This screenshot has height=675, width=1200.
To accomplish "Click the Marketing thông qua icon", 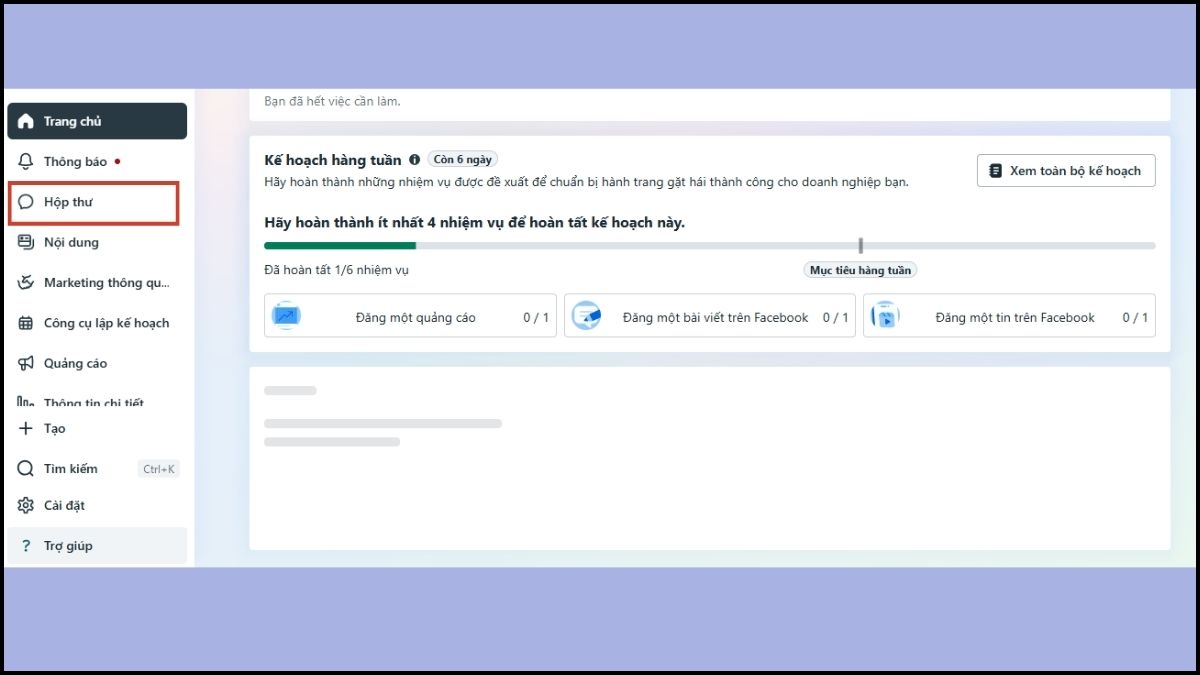I will click(x=26, y=283).
